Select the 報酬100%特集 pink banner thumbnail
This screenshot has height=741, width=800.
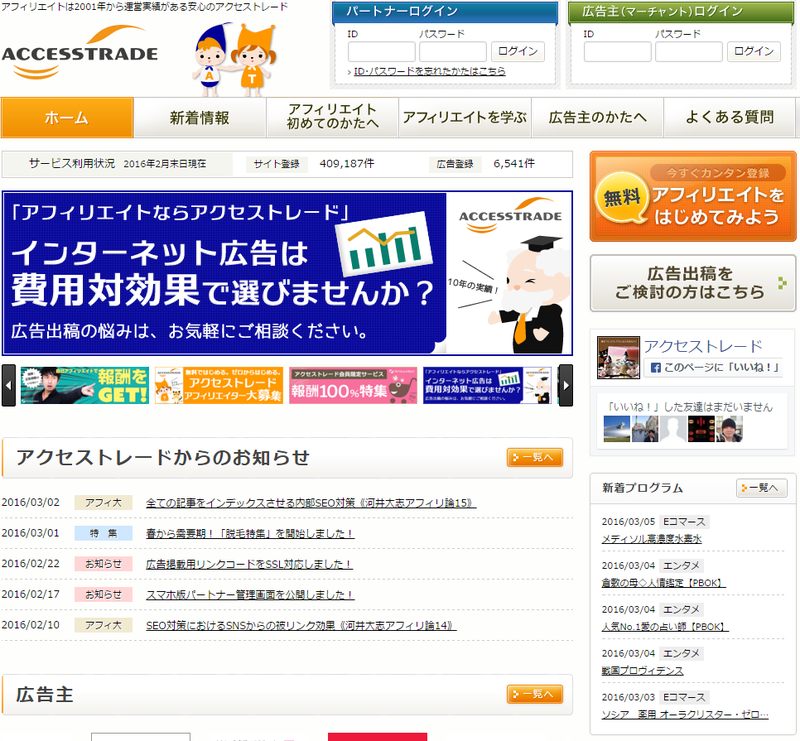pyautogui.click(x=353, y=385)
